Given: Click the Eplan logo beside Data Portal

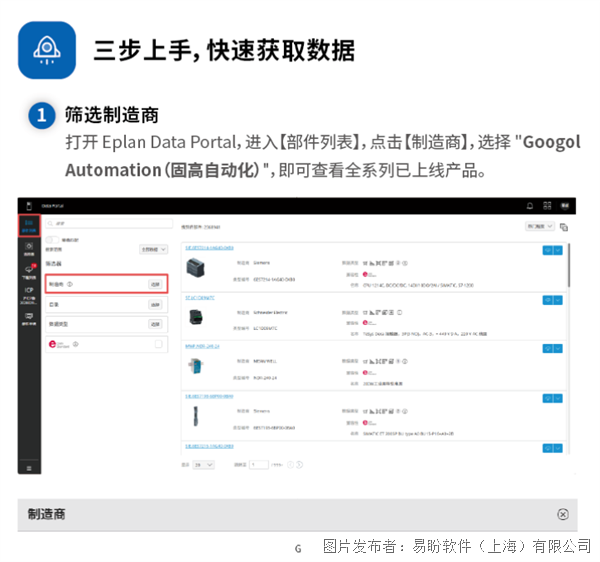Looking at the screenshot, I should 29,206.
